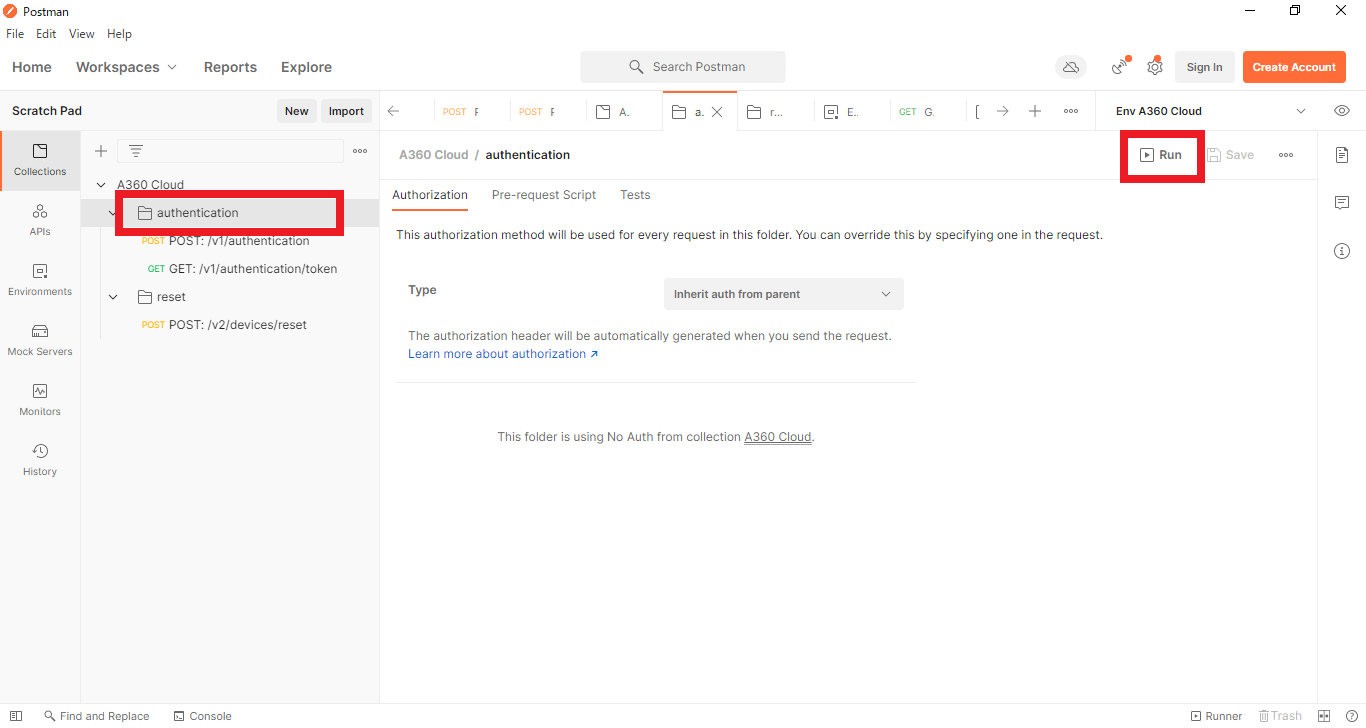Screen dimensions: 1366x728
Task: Click the environment quick look eye icon
Action: [x=1342, y=111]
